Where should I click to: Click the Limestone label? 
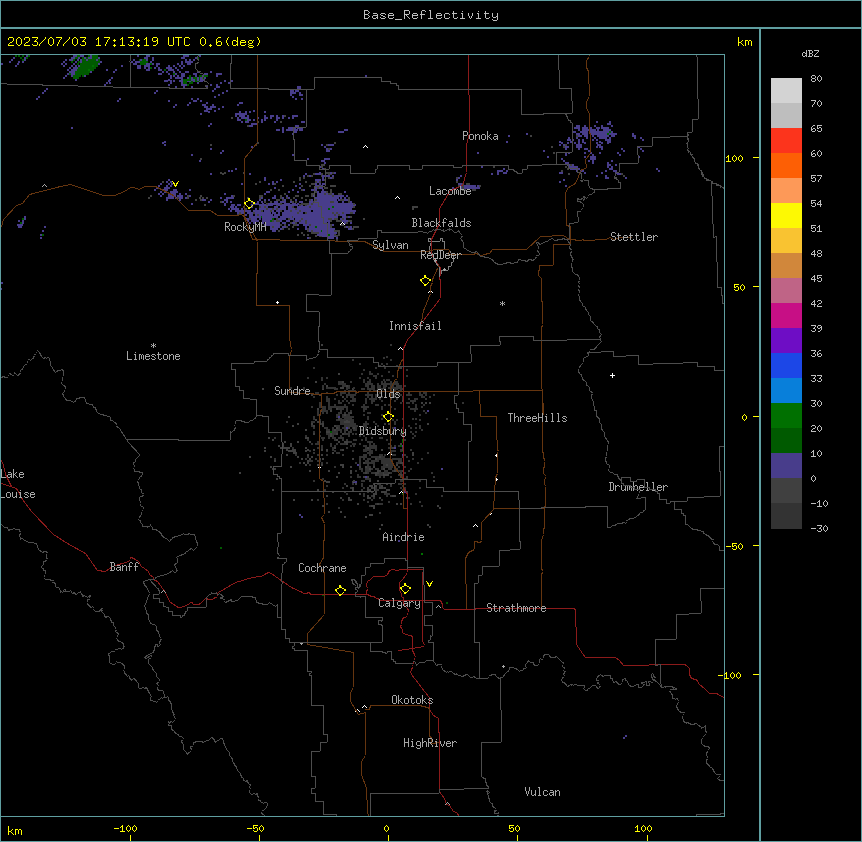click(153, 356)
